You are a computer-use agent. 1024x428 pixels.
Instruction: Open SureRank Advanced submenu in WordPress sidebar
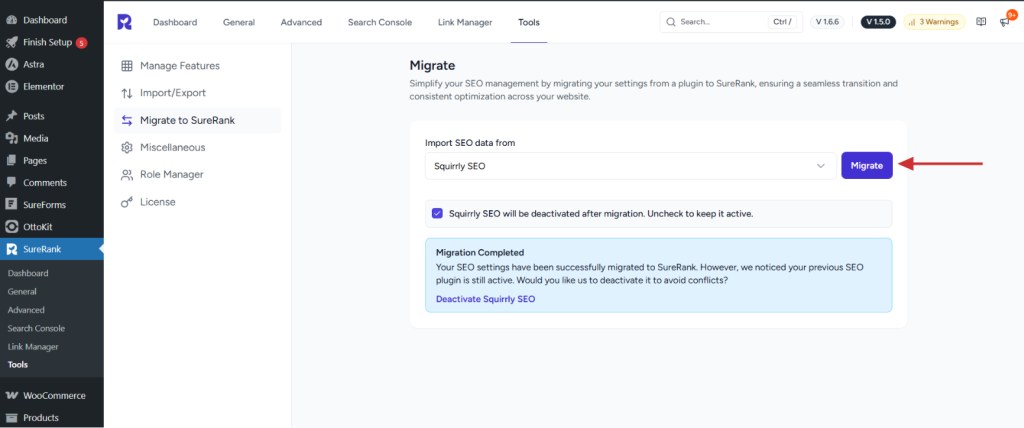(x=26, y=310)
